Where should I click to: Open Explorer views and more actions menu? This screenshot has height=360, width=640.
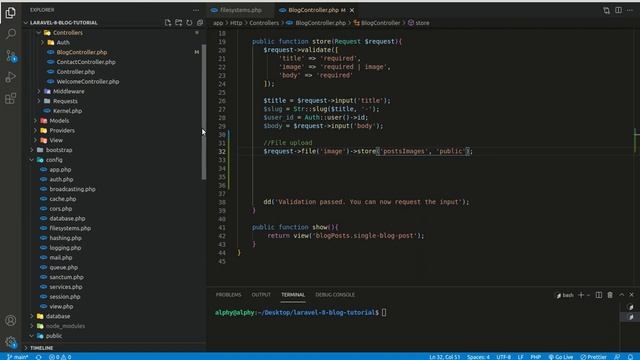coord(196,10)
